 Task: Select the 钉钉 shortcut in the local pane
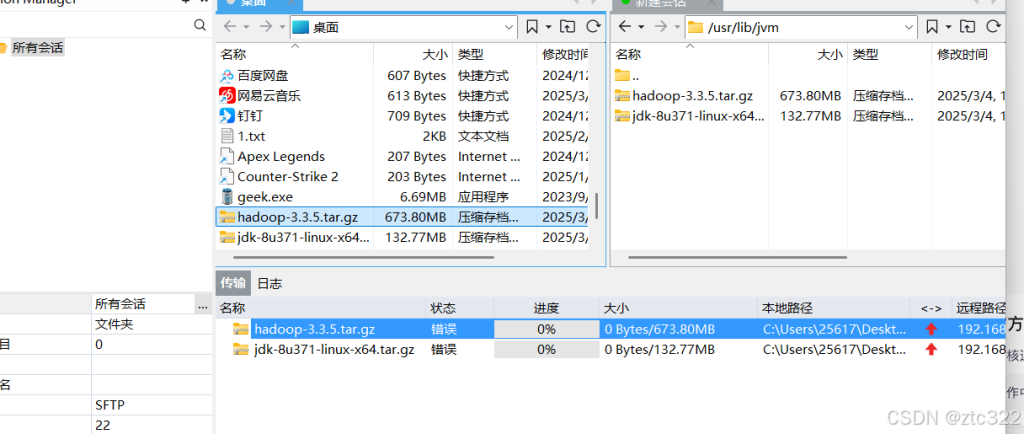pos(250,116)
